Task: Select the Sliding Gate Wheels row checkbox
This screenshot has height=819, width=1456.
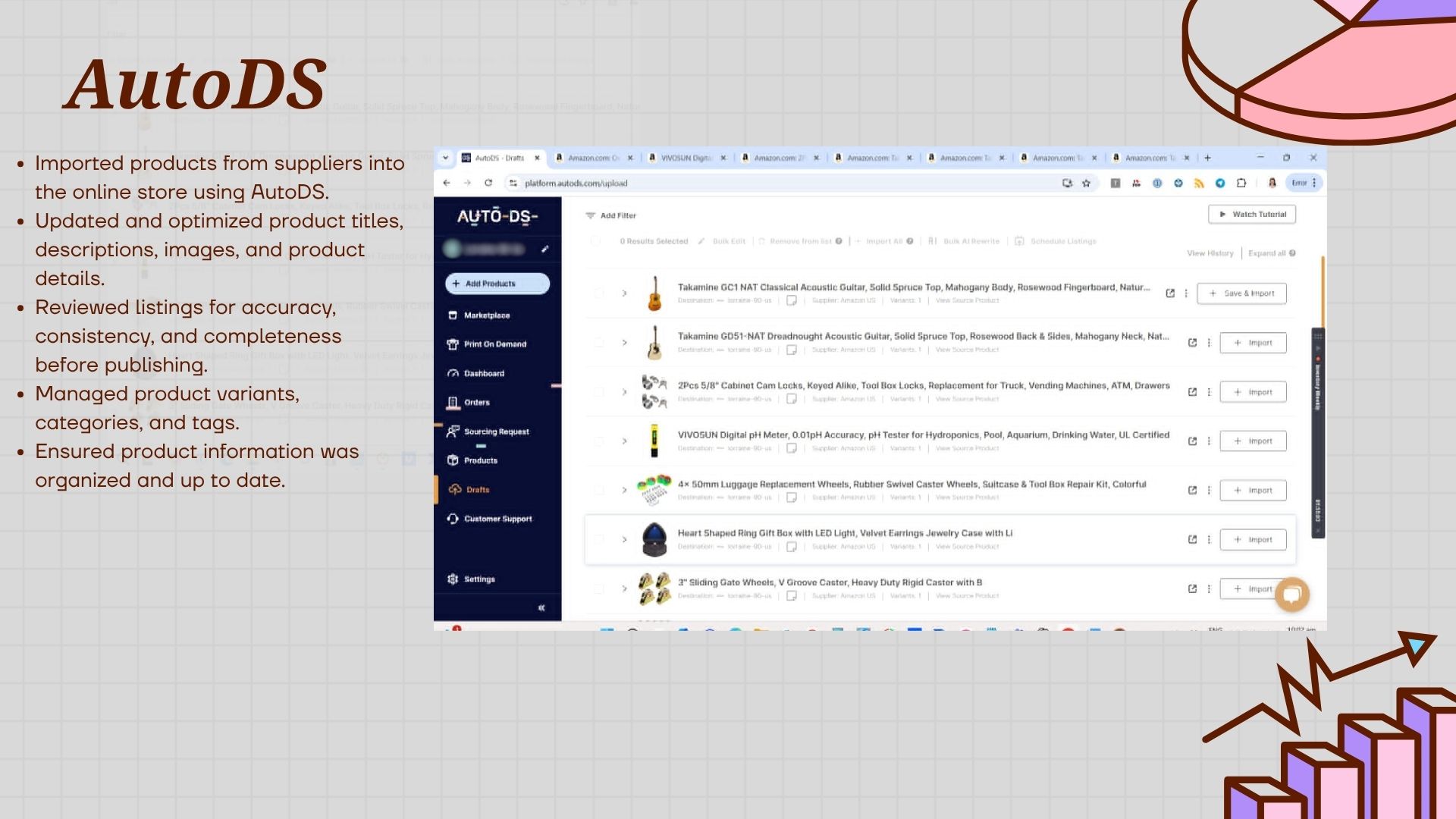Action: coord(599,589)
